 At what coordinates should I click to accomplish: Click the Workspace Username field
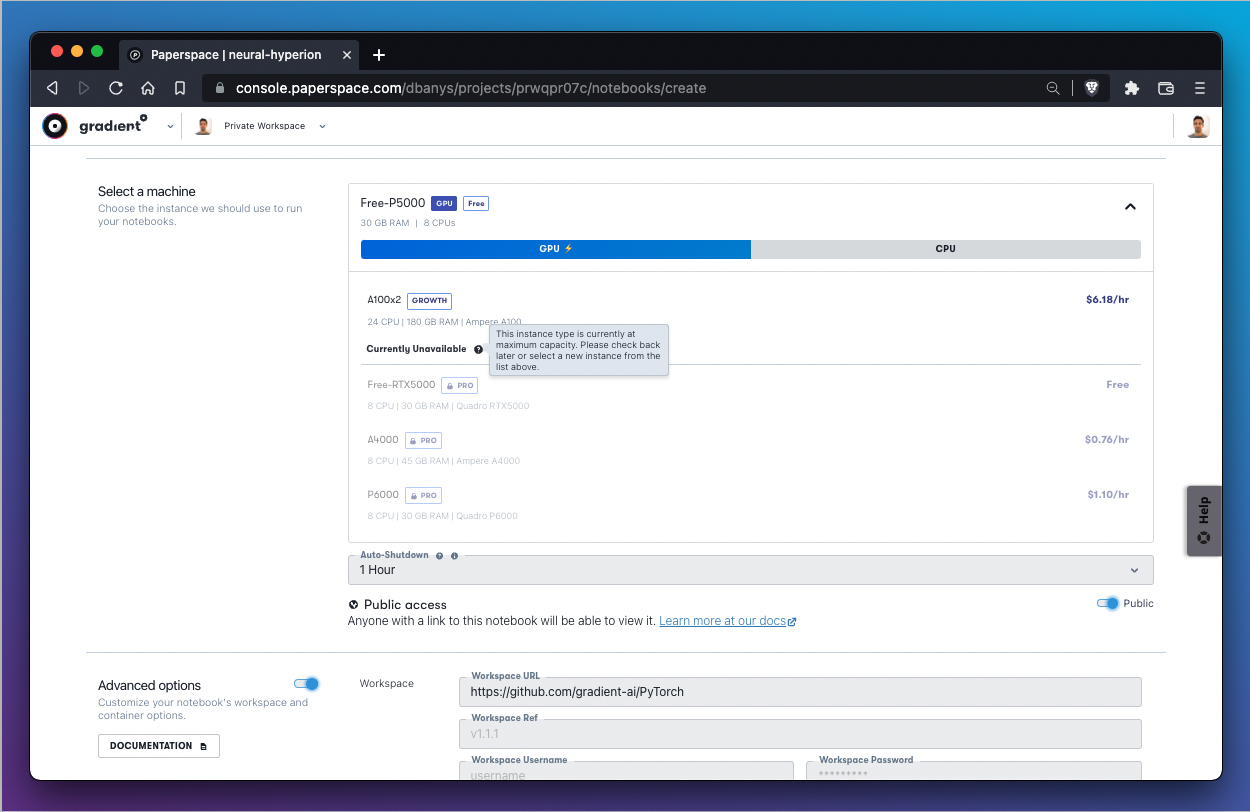626,771
